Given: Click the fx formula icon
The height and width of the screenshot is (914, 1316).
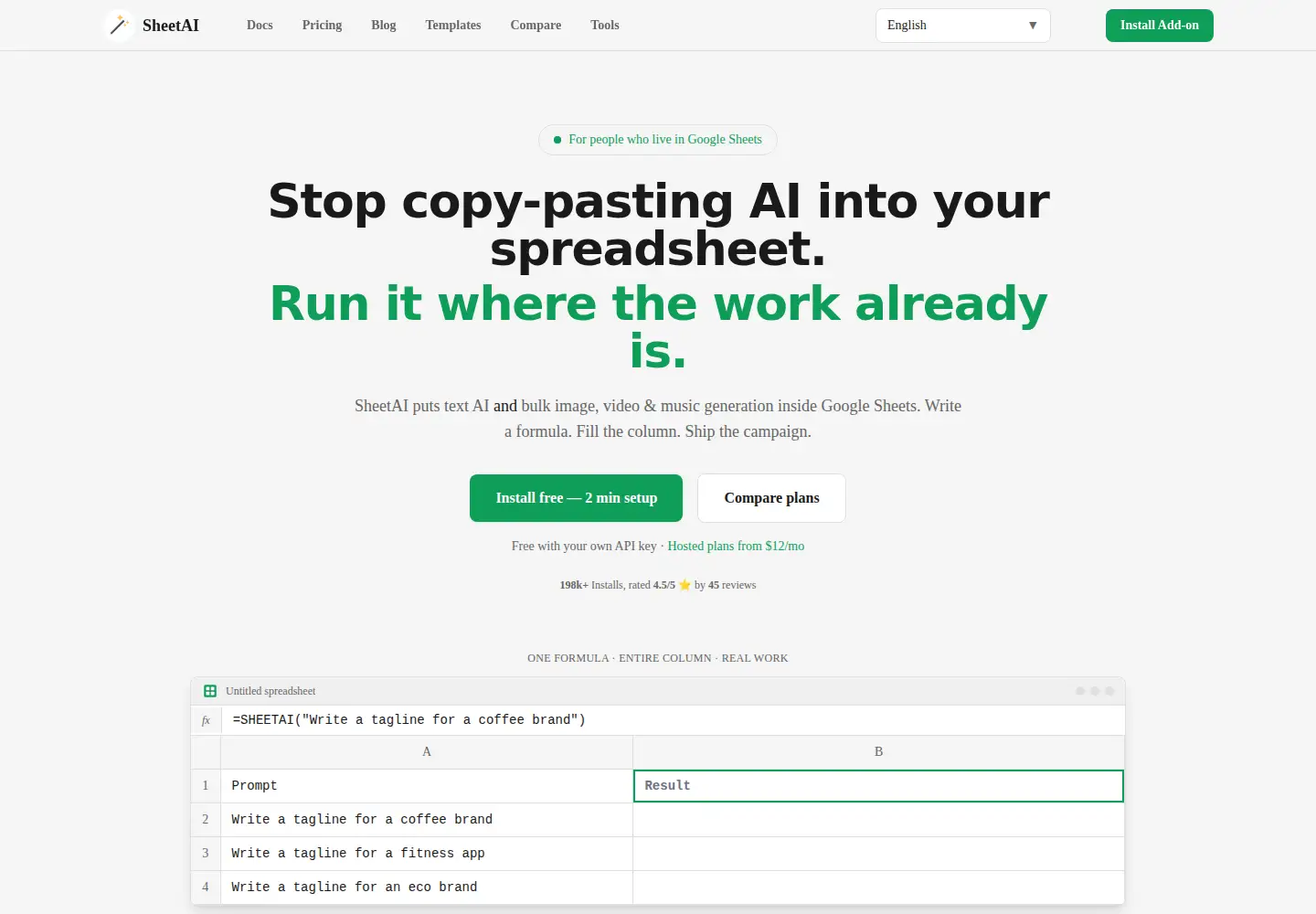Looking at the screenshot, I should tap(206, 720).
